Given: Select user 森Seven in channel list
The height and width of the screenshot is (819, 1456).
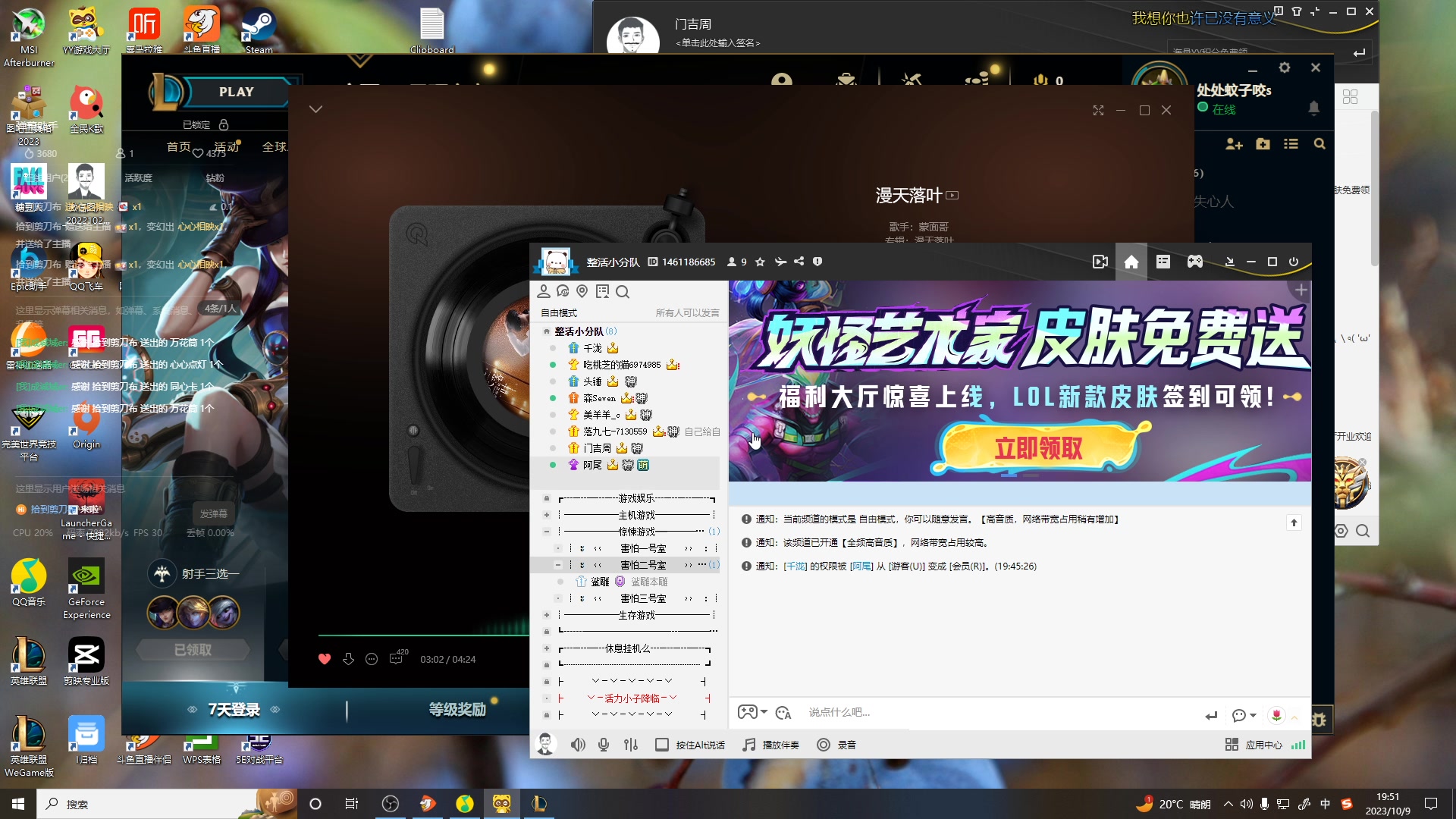Looking at the screenshot, I should (599, 398).
